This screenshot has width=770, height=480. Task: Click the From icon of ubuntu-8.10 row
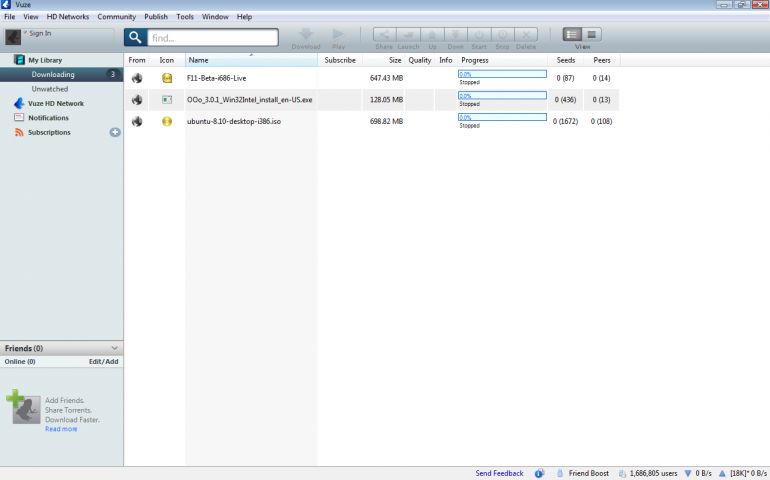tap(137, 121)
